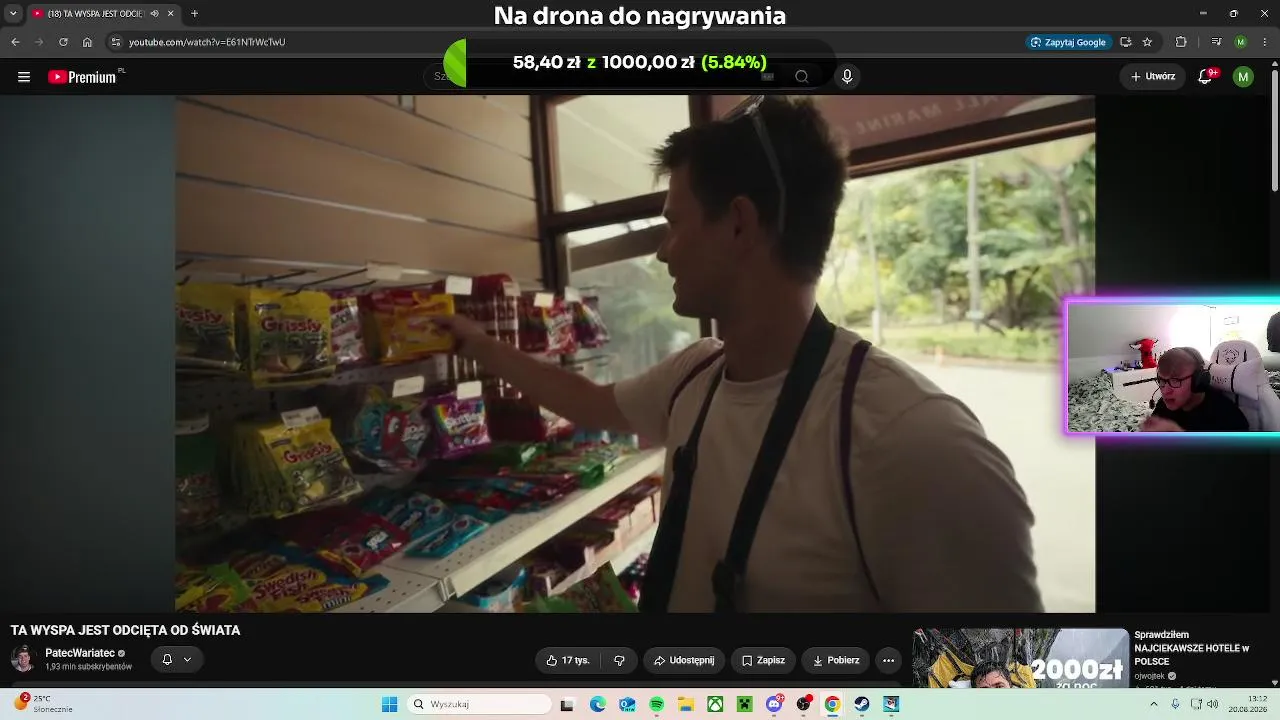Bookmark this page with the star
This screenshot has height=720, width=1280.
click(x=1147, y=42)
